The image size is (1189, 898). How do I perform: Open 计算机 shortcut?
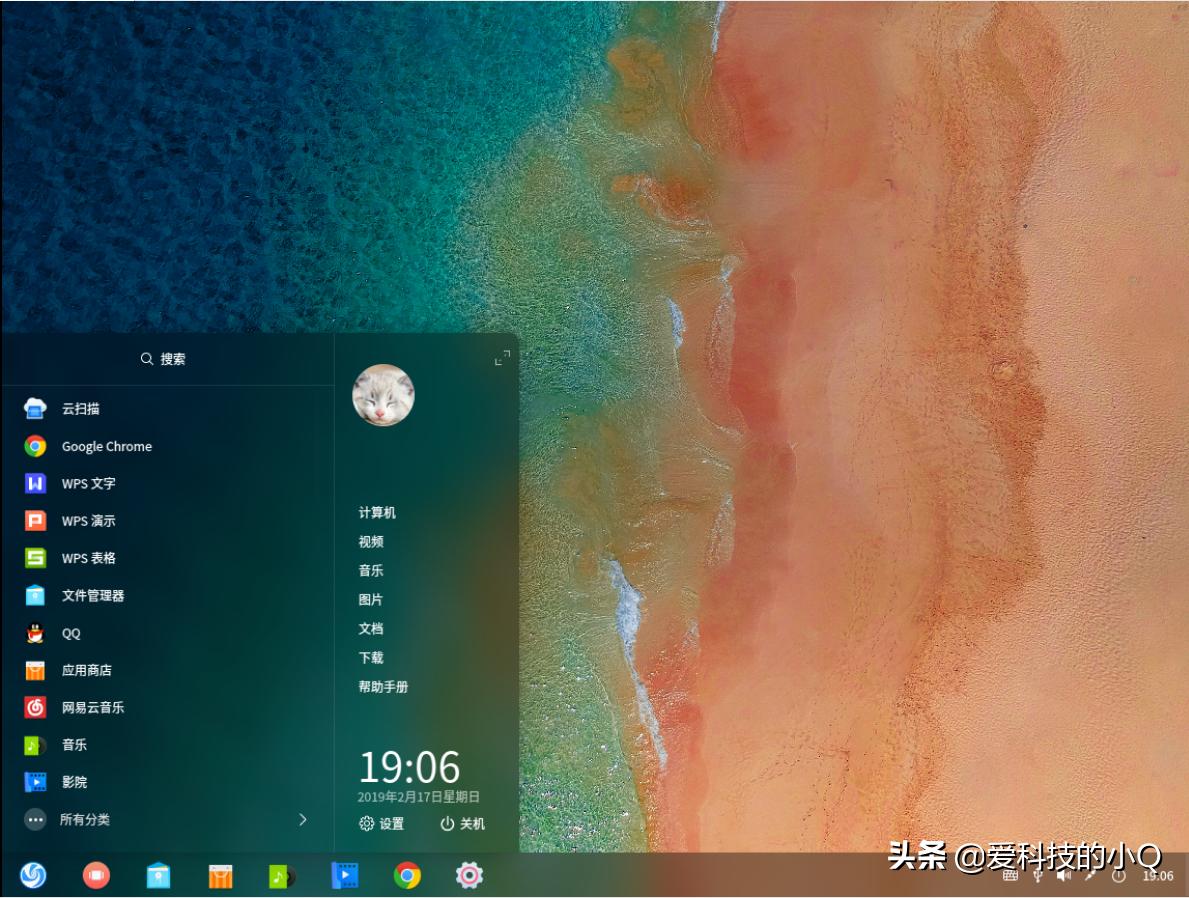pyautogui.click(x=377, y=513)
